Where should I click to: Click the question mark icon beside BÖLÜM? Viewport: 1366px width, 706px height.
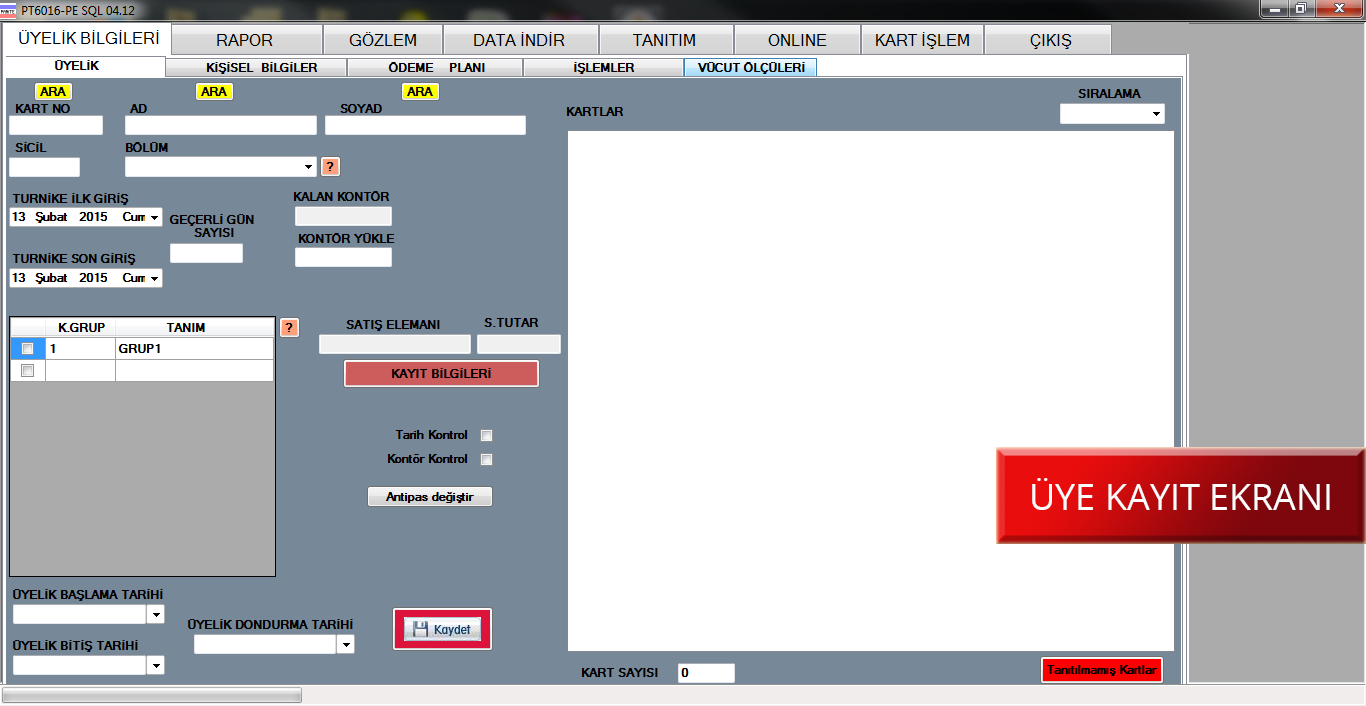click(x=330, y=167)
